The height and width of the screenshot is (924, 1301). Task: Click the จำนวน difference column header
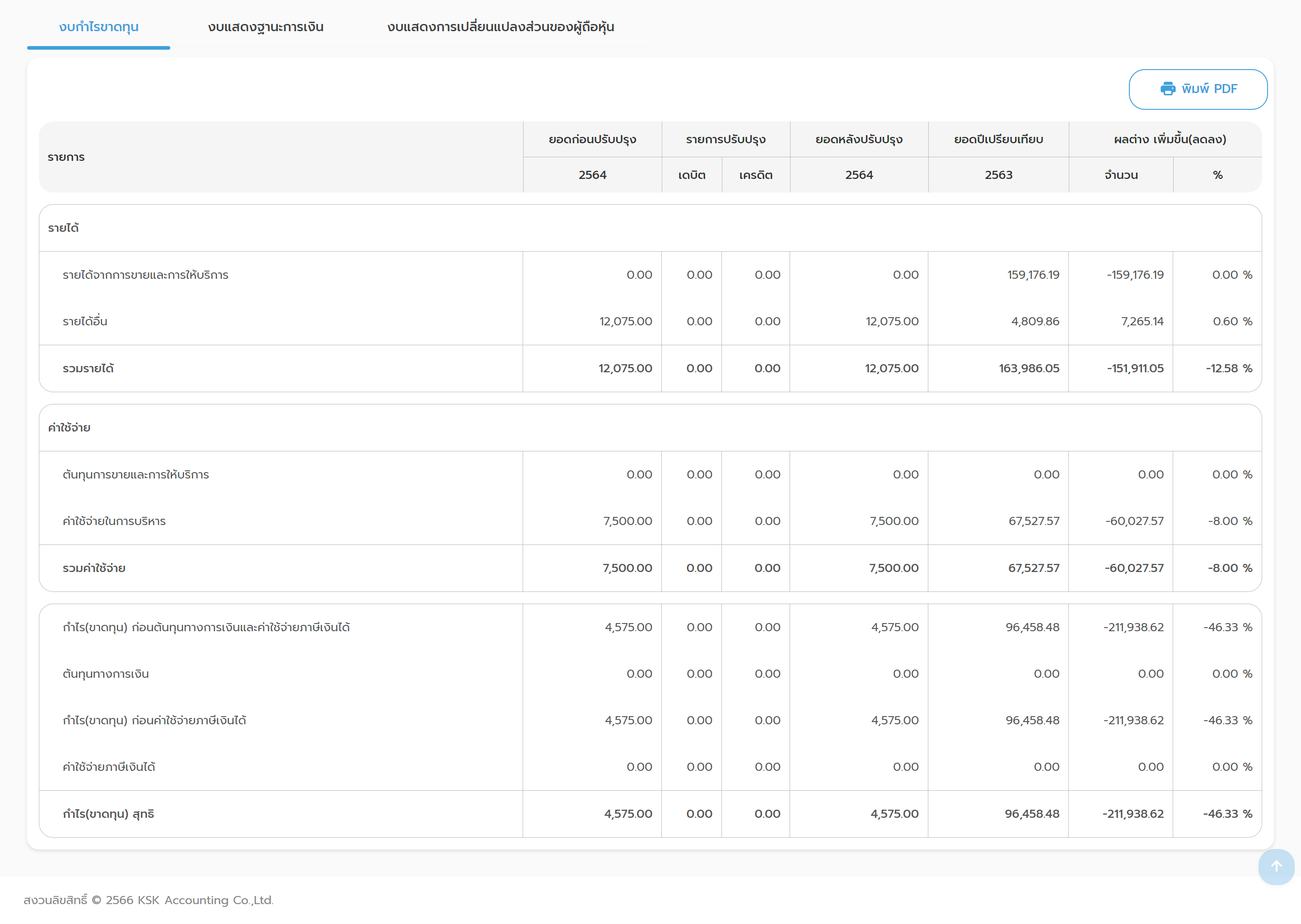coord(1121,175)
